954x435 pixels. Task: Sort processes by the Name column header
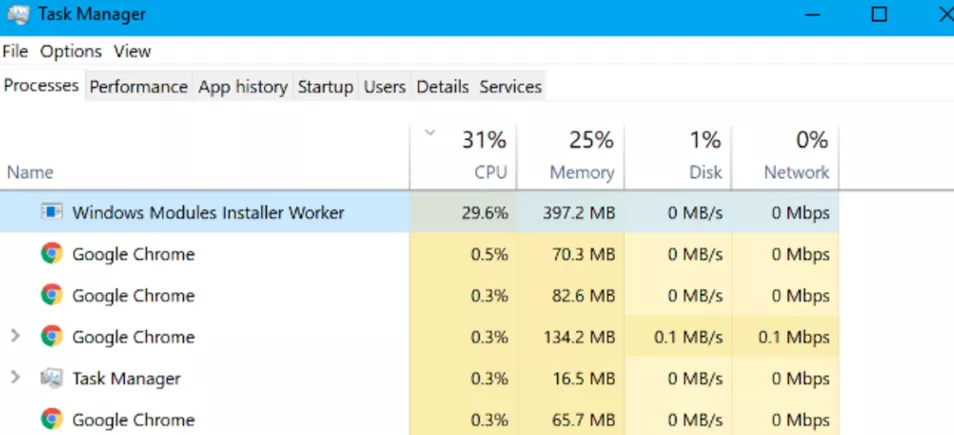30,173
